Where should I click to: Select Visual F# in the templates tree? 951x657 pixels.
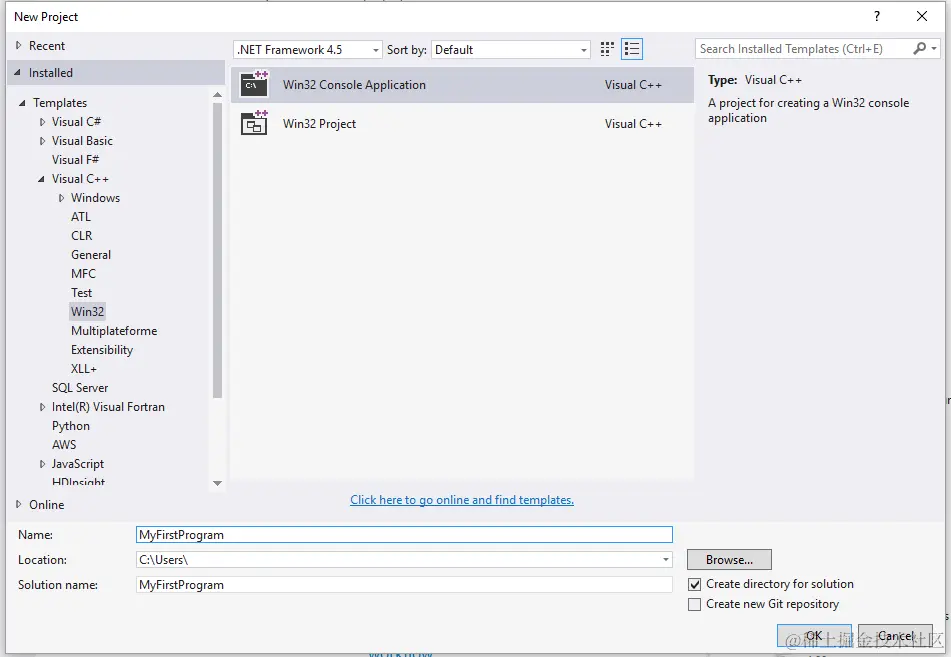[75, 160]
